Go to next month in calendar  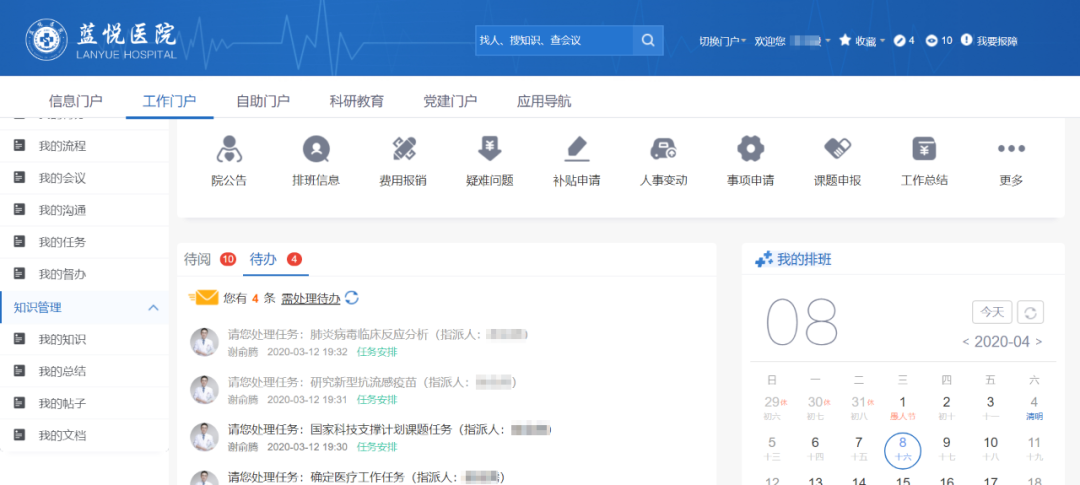click(1039, 342)
